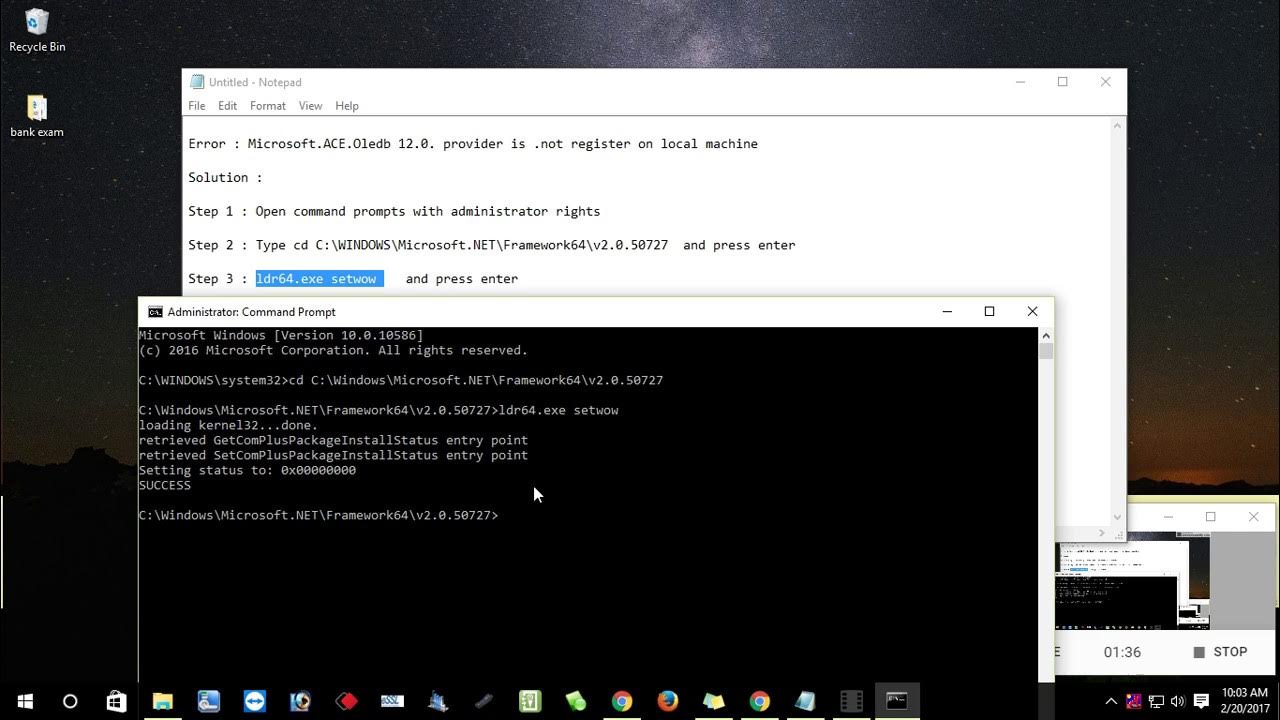Image resolution: width=1280 pixels, height=720 pixels.
Task: Open the volume control in system tray
Action: [x=1178, y=701]
